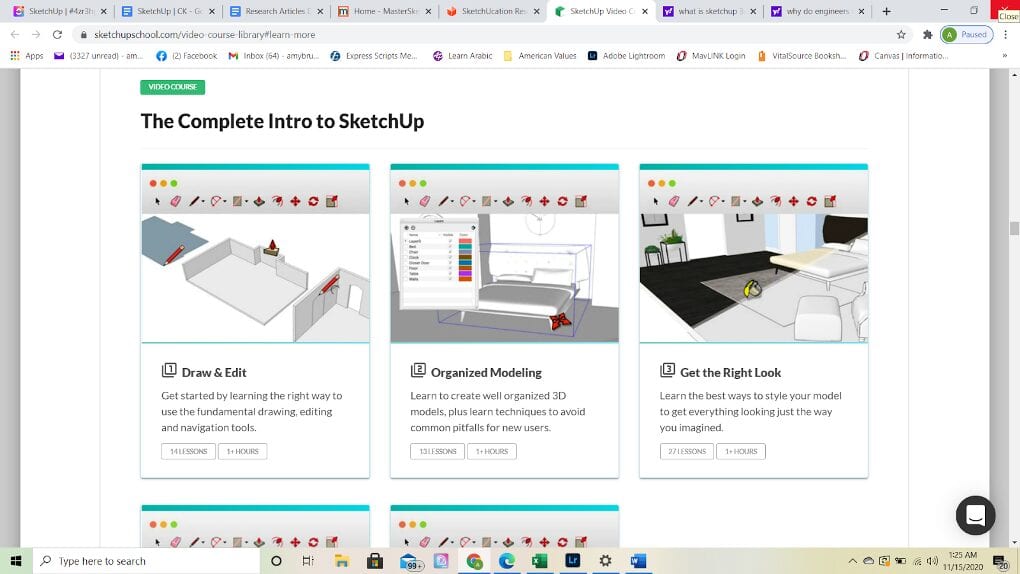Screen dimensions: 1020x574
Task: Click the move tool icon in Draw & Edit card
Action: [x=295, y=201]
